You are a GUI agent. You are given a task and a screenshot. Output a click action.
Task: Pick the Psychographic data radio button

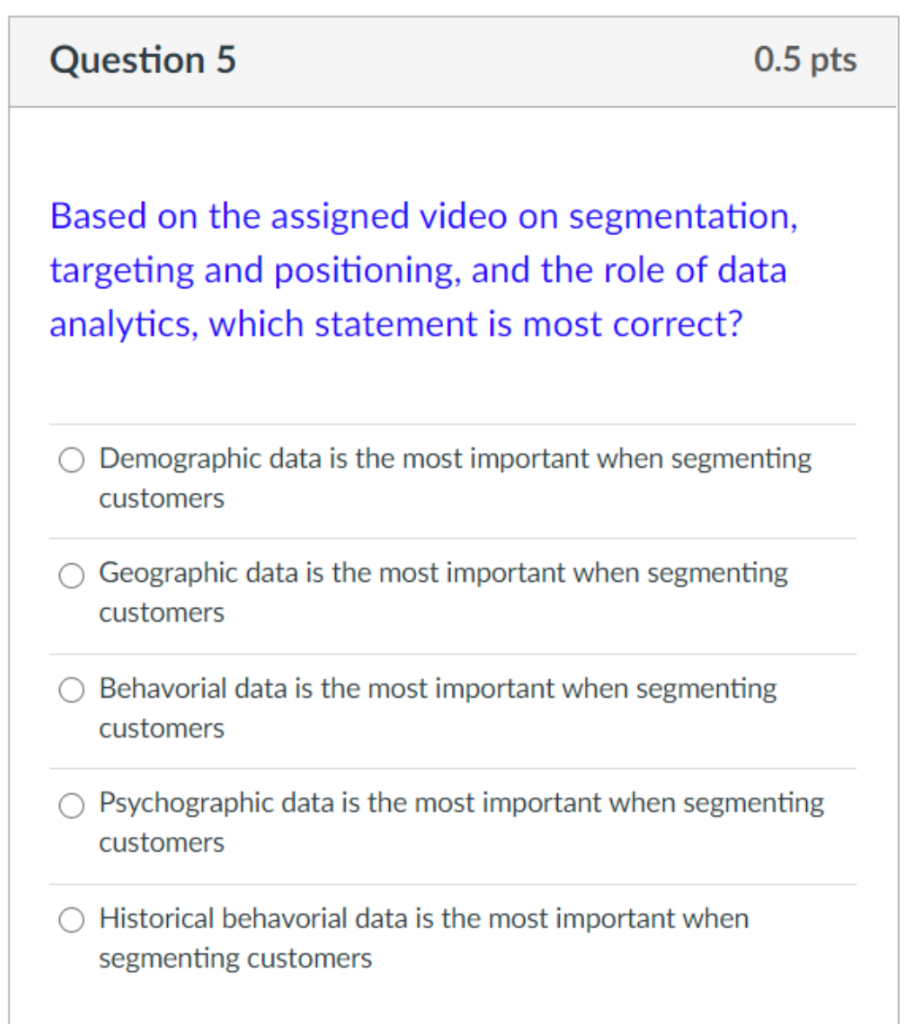coord(71,805)
